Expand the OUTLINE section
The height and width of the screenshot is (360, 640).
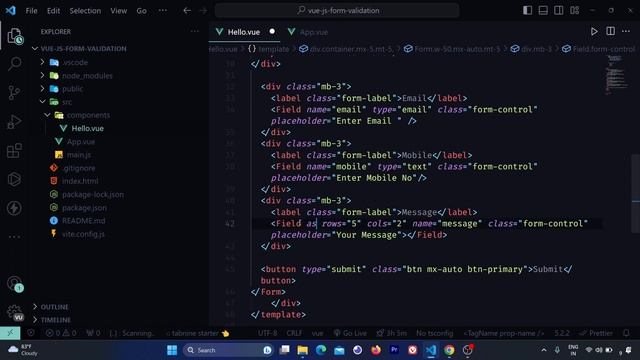55,307
